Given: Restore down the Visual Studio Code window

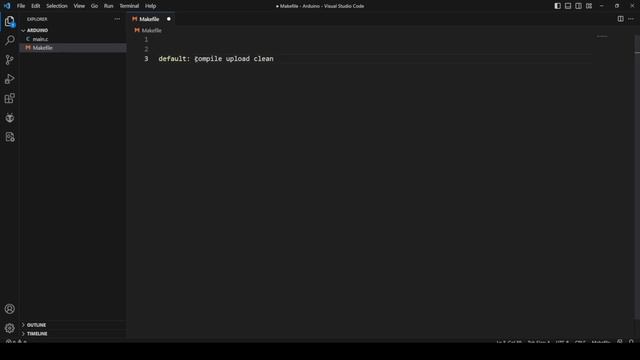Looking at the screenshot, I should [x=617, y=6].
